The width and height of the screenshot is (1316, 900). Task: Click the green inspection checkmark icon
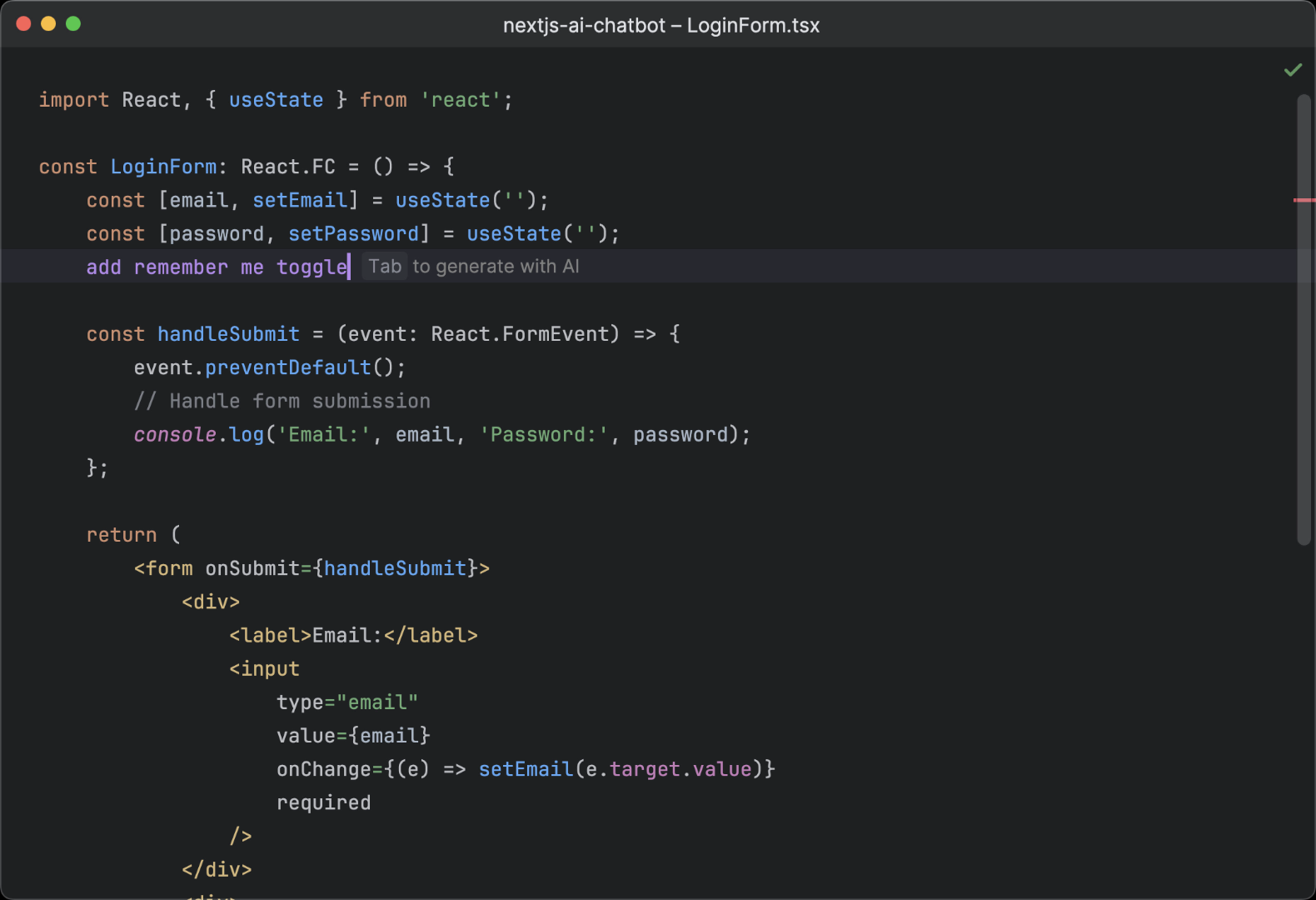[1293, 70]
